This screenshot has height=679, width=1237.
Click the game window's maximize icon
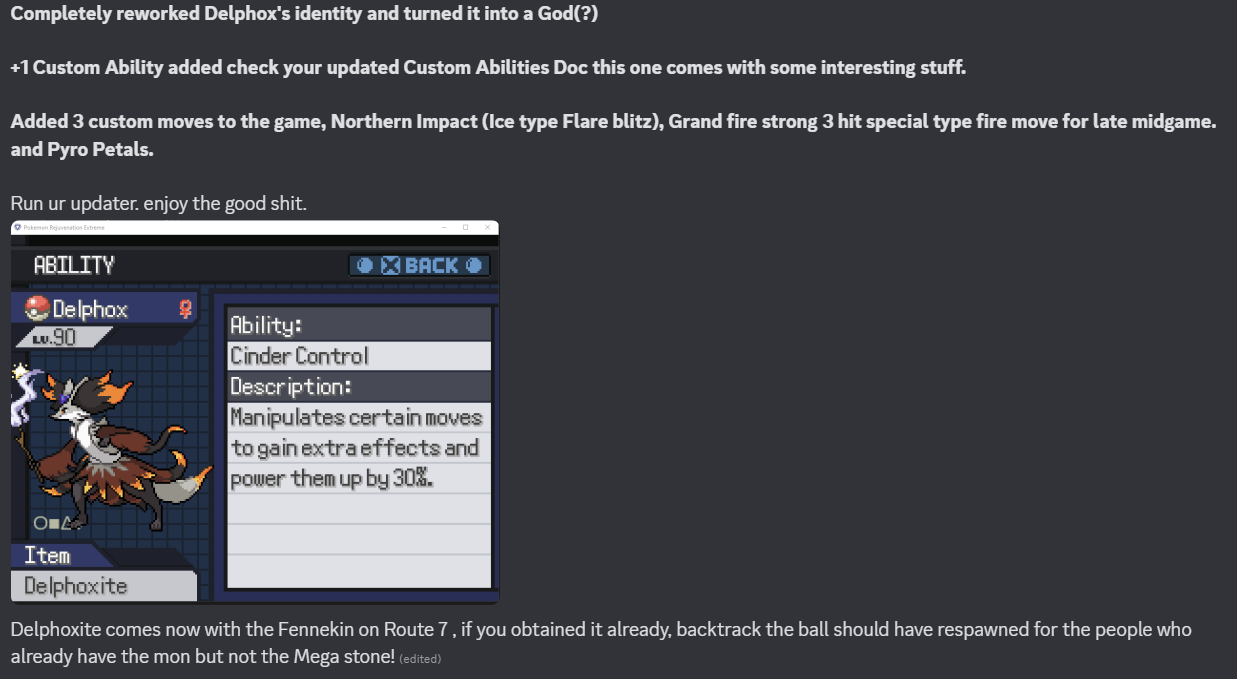pos(465,227)
